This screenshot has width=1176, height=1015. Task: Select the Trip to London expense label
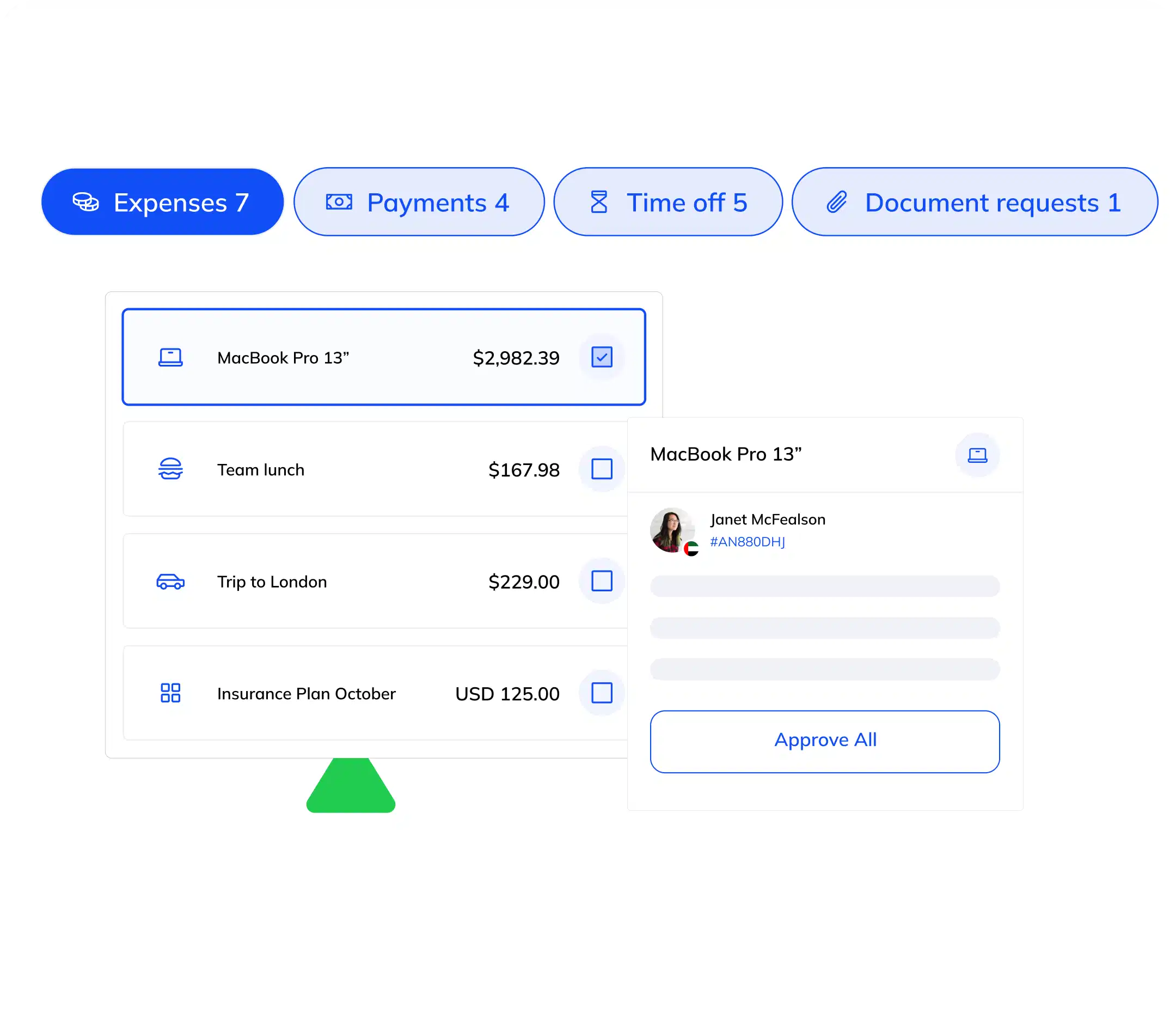pyautogui.click(x=272, y=582)
